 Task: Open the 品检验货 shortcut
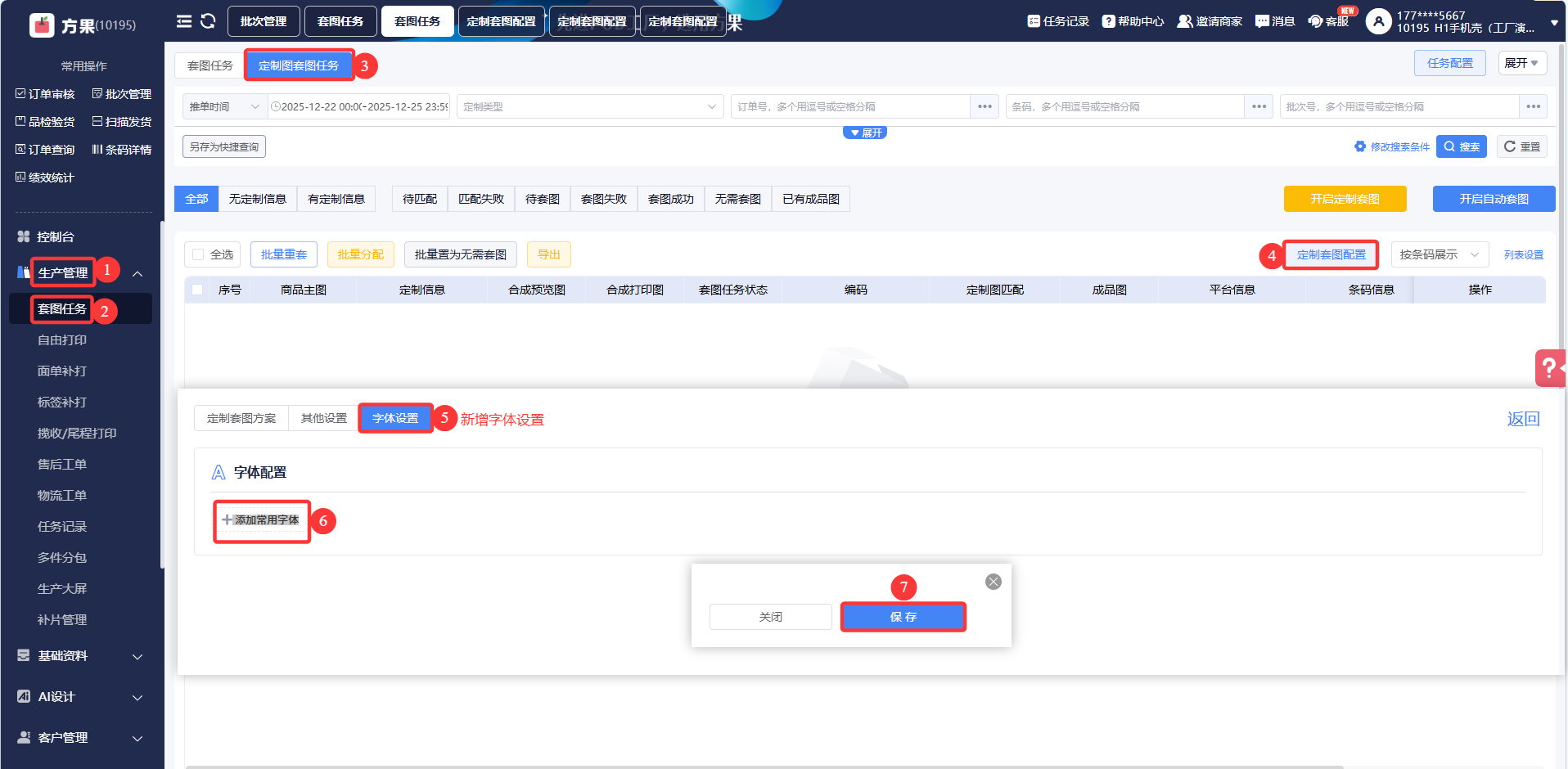click(45, 122)
